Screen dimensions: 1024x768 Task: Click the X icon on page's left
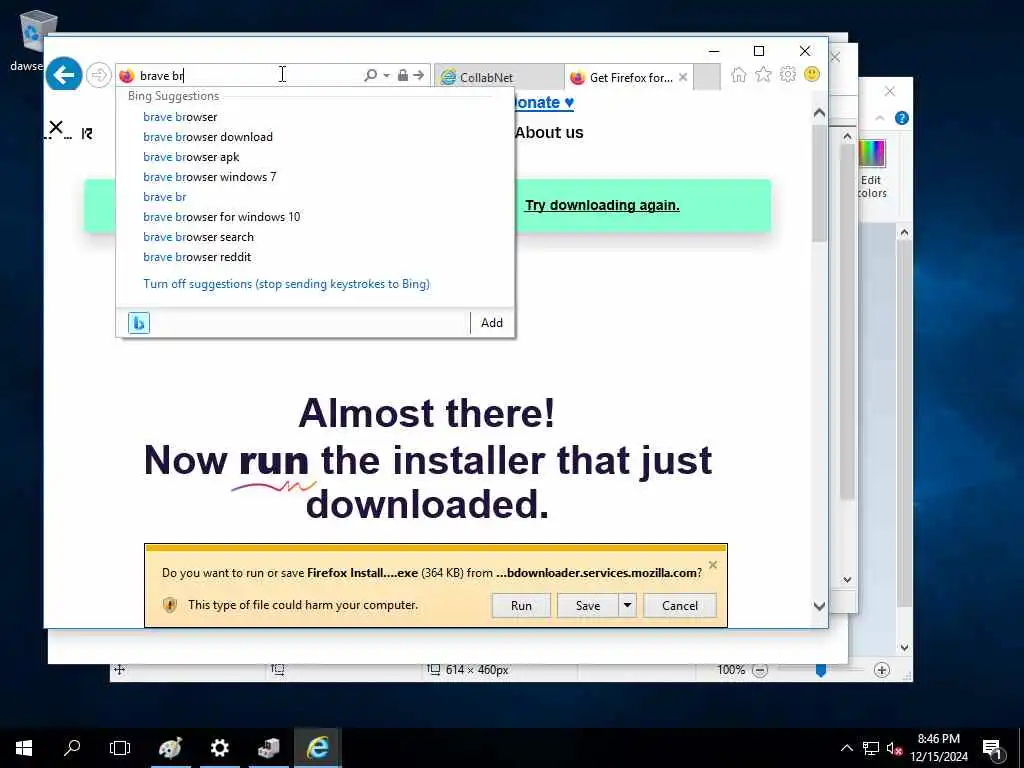point(56,127)
